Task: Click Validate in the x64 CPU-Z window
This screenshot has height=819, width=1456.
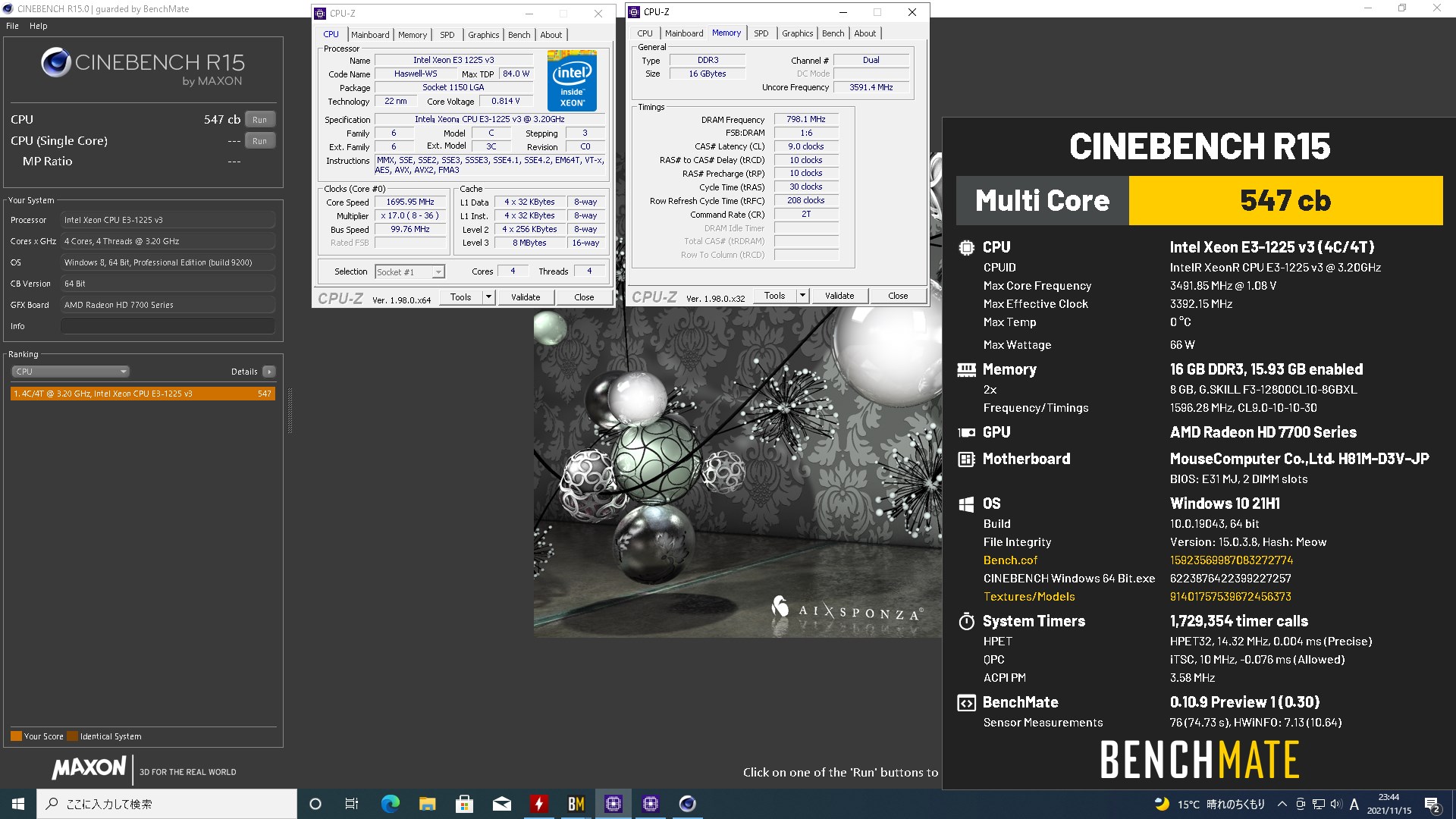Action: pos(526,297)
